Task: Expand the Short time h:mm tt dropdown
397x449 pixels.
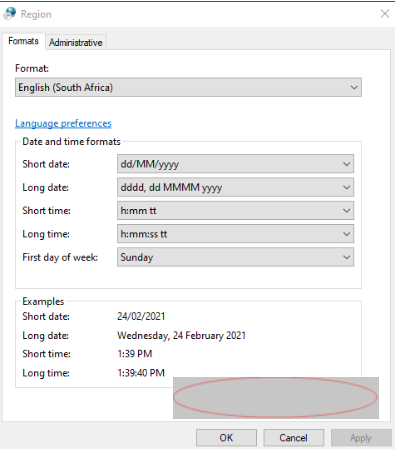Action: coord(235,210)
